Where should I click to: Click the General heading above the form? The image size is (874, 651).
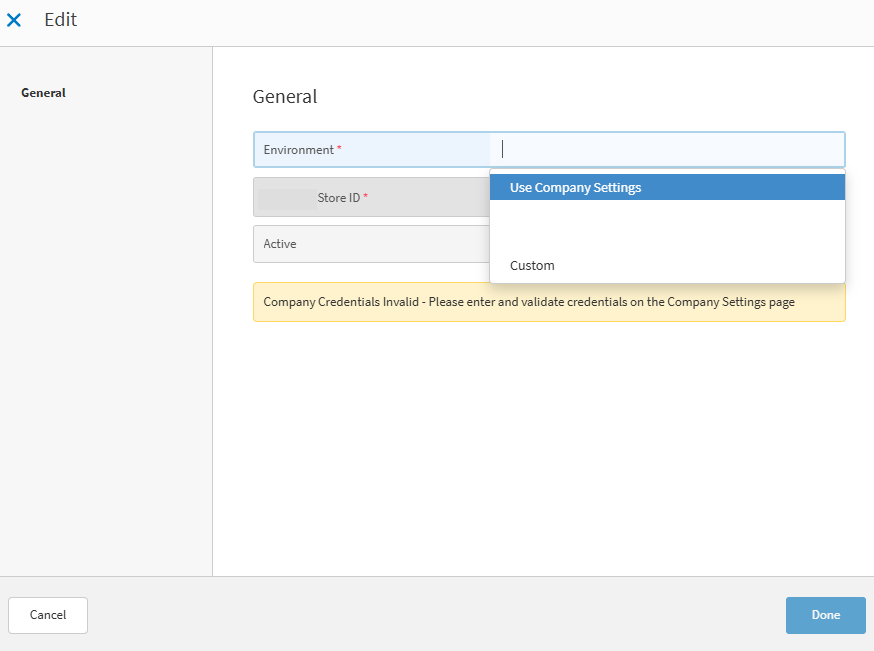(x=285, y=97)
